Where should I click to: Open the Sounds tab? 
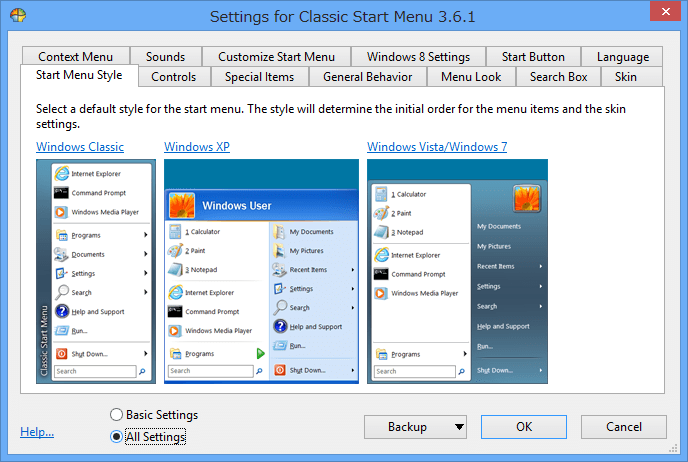point(165,57)
